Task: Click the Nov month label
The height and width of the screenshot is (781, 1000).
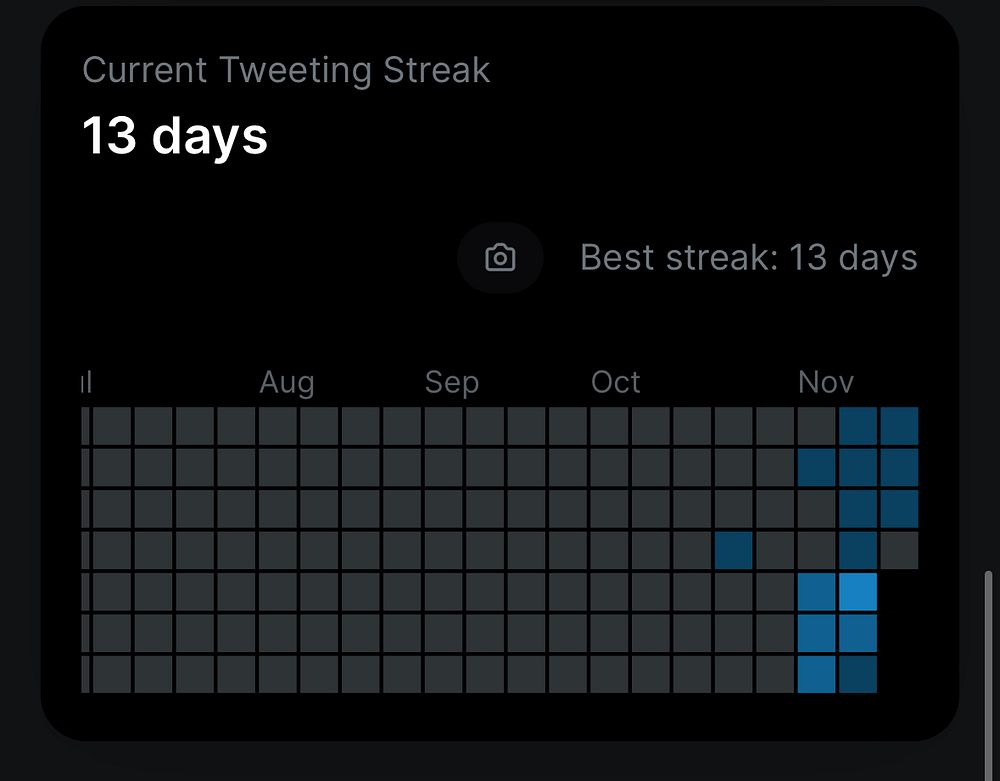Action: click(826, 382)
